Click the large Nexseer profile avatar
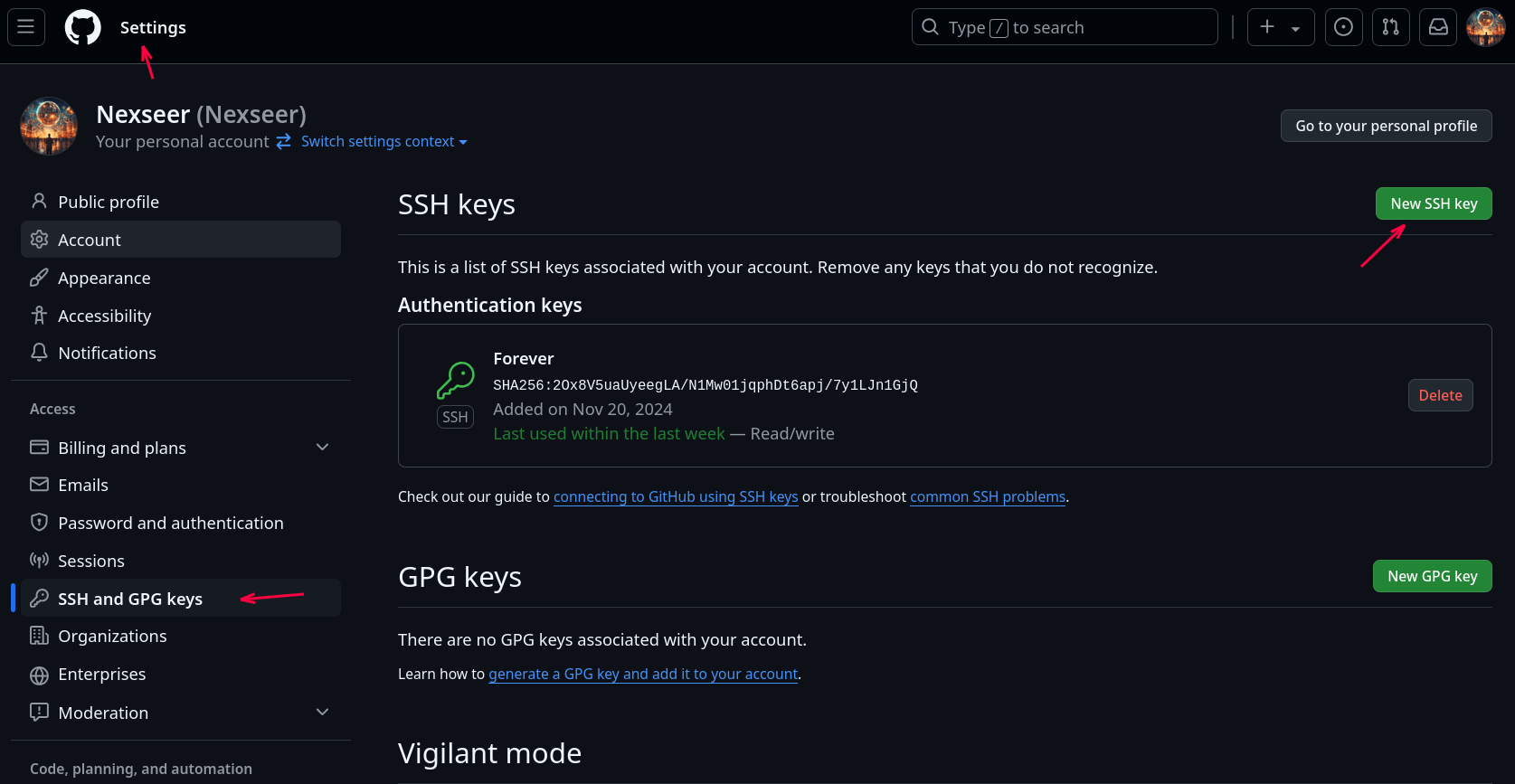1515x784 pixels. (x=49, y=126)
